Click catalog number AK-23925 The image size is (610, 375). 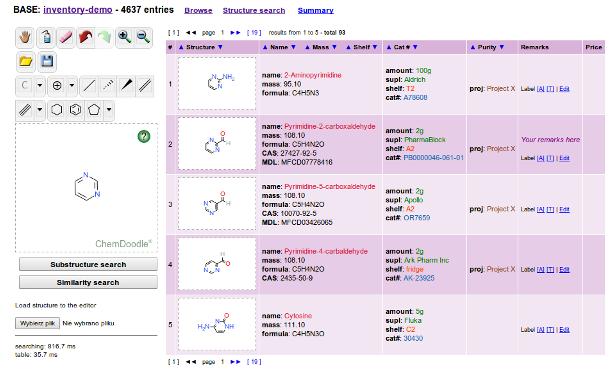tap(419, 278)
